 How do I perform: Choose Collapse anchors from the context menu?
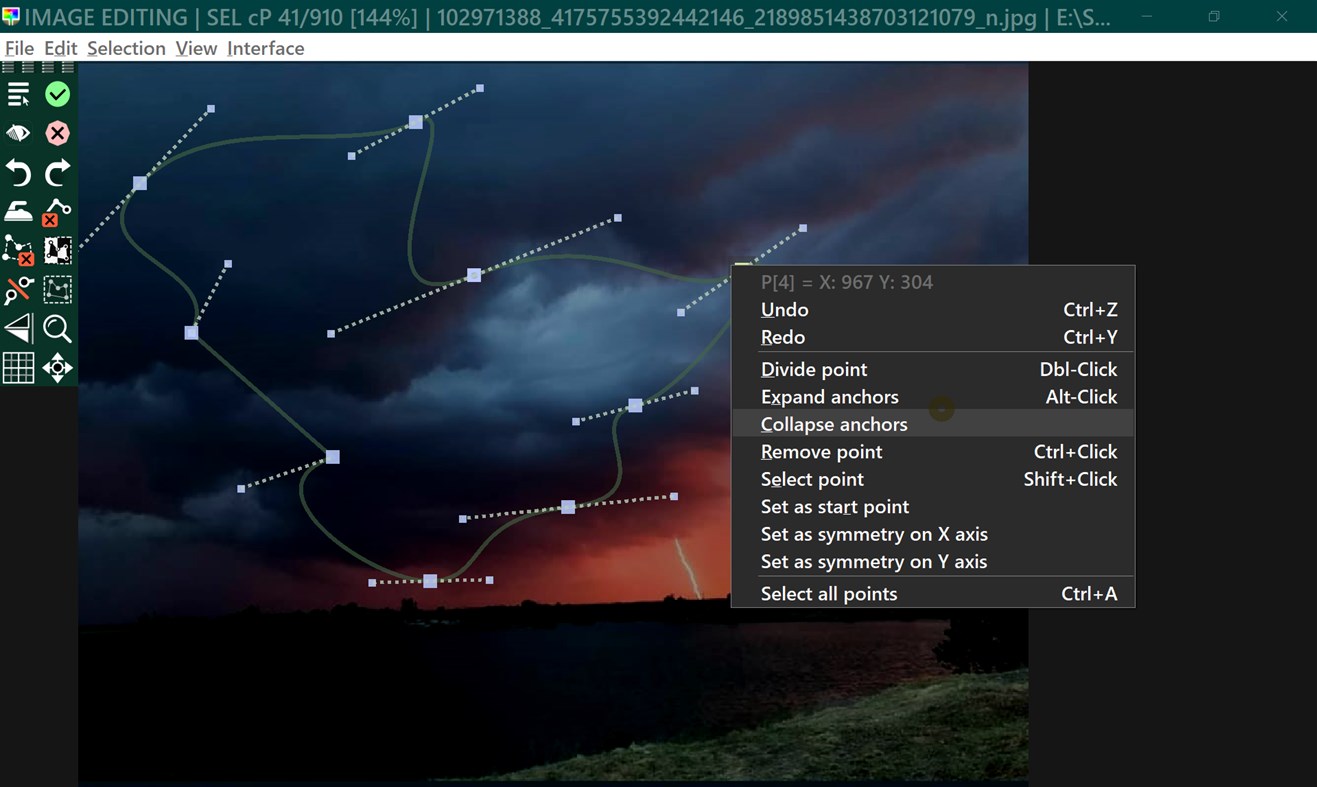click(834, 424)
